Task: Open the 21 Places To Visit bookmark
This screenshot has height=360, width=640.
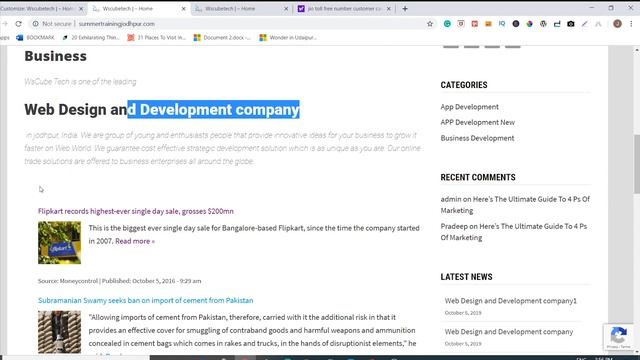Action: 156,38
